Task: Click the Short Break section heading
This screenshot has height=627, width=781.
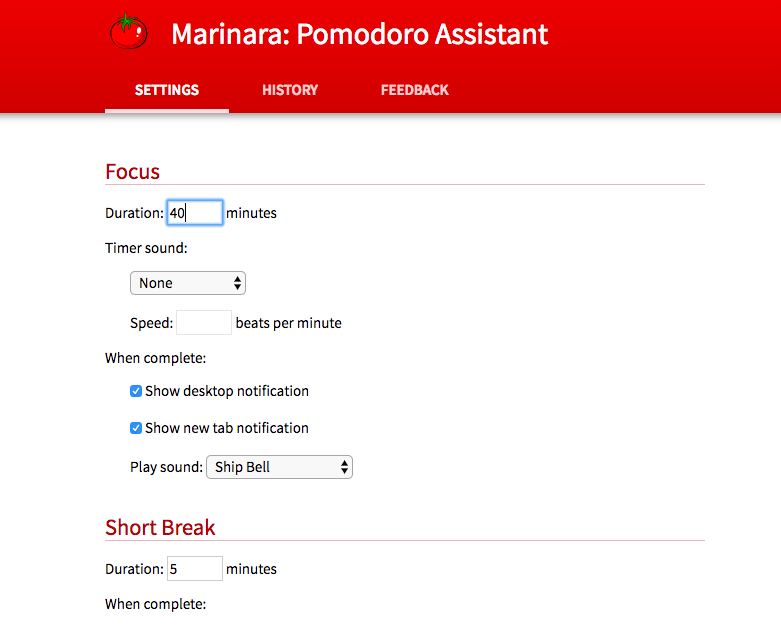Action: point(160,528)
